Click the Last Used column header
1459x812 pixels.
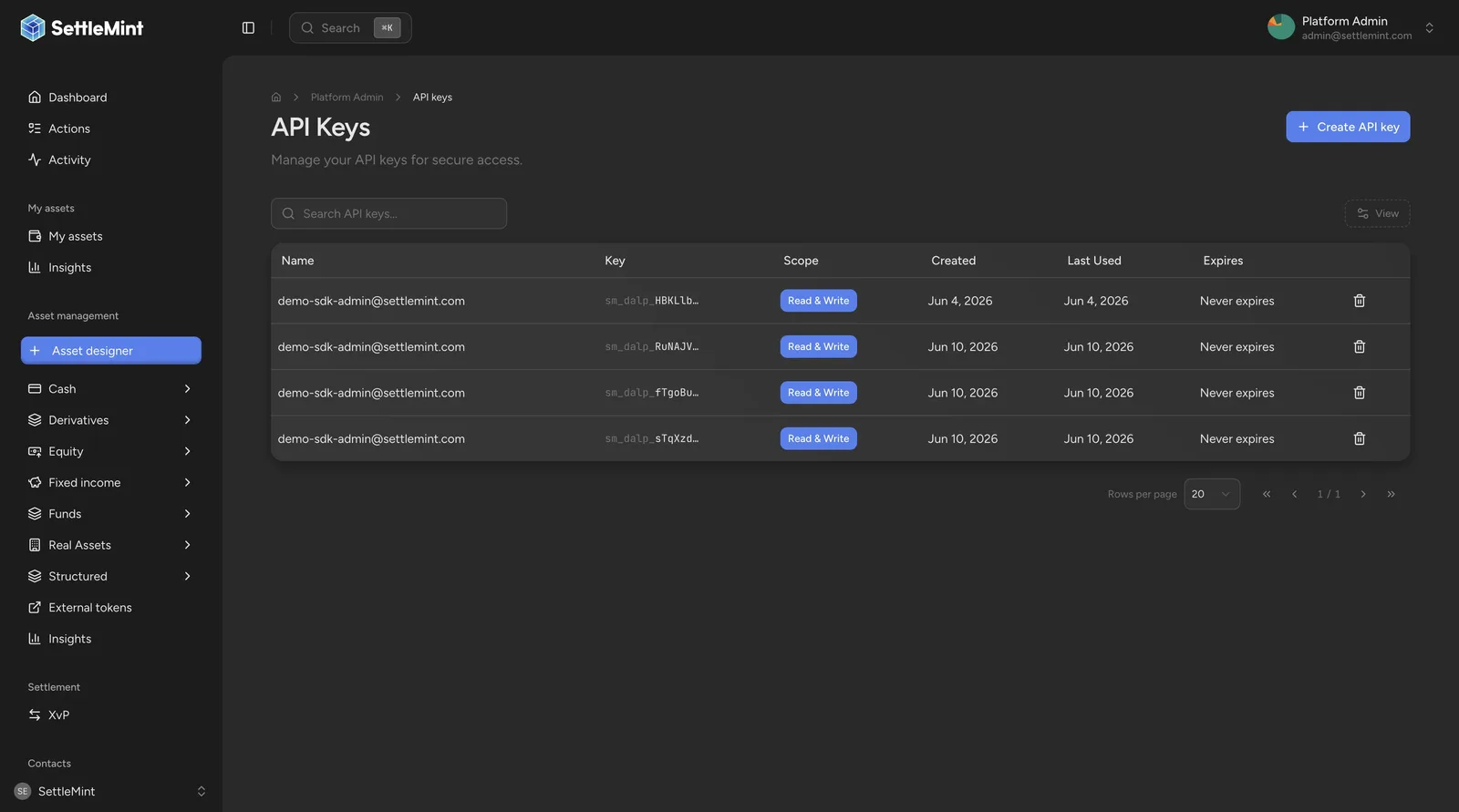[1094, 261]
